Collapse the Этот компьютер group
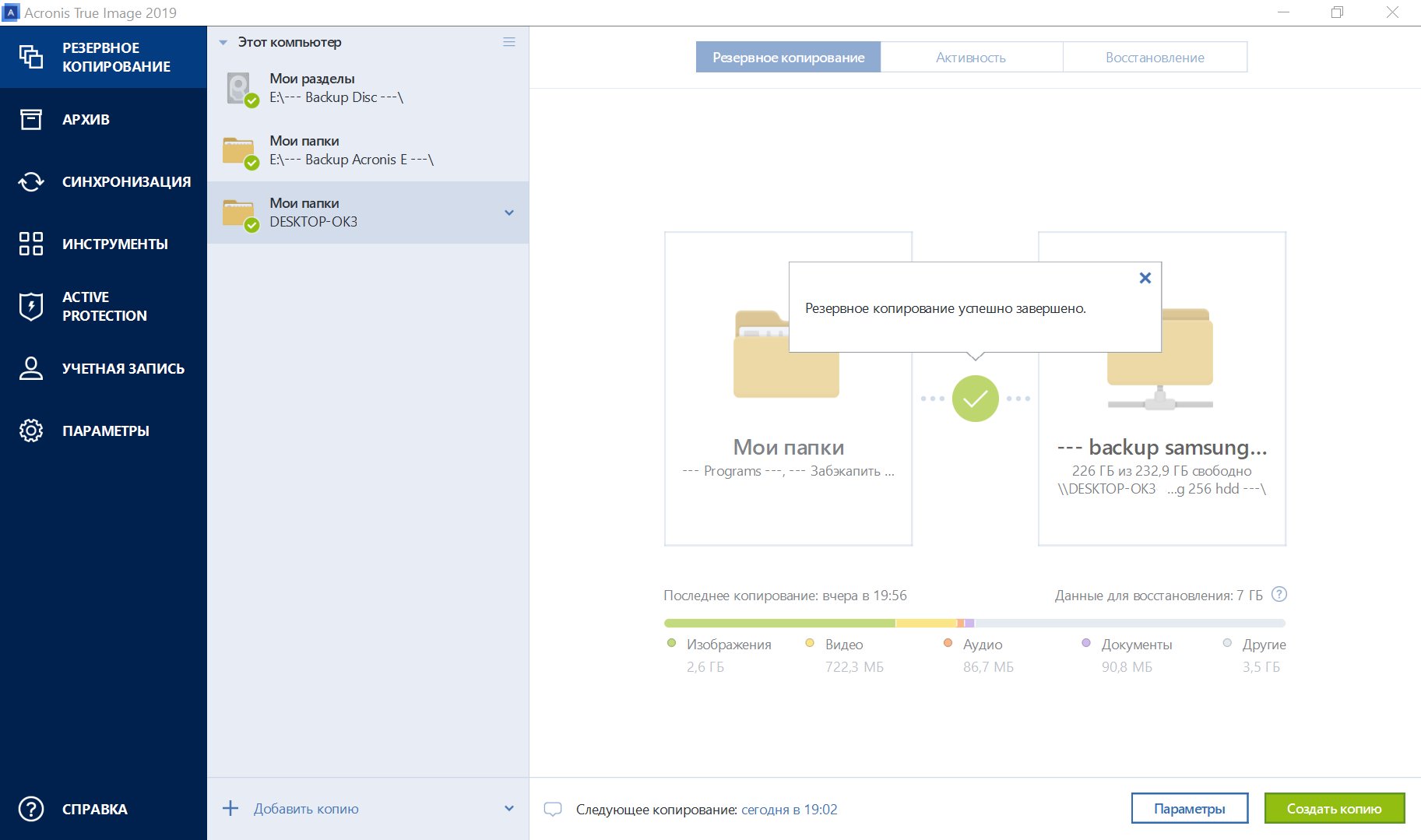 tap(223, 43)
